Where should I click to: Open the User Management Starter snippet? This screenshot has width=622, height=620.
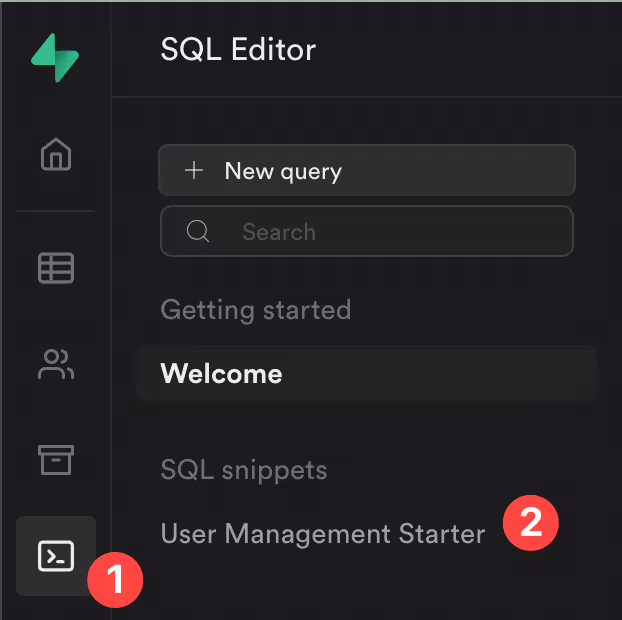(323, 534)
